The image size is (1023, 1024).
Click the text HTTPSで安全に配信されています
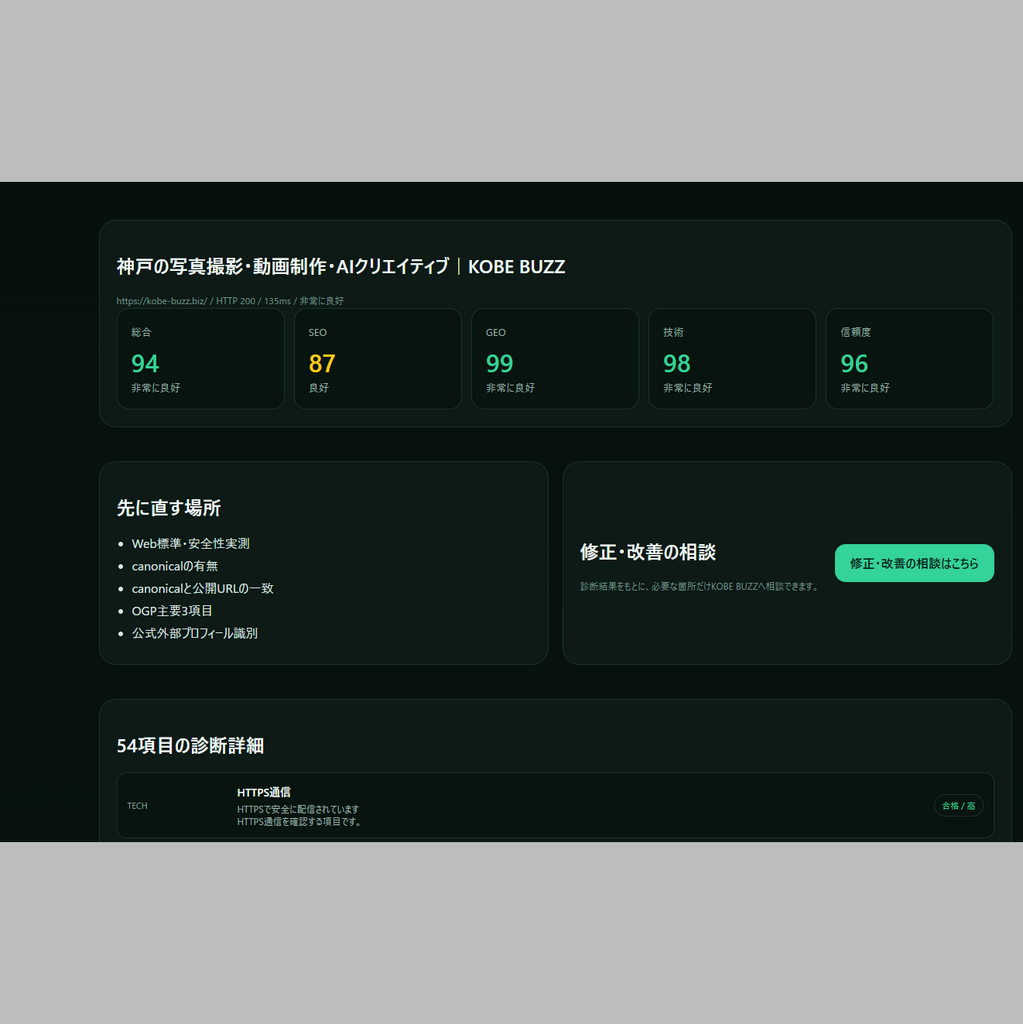[x=298, y=809]
